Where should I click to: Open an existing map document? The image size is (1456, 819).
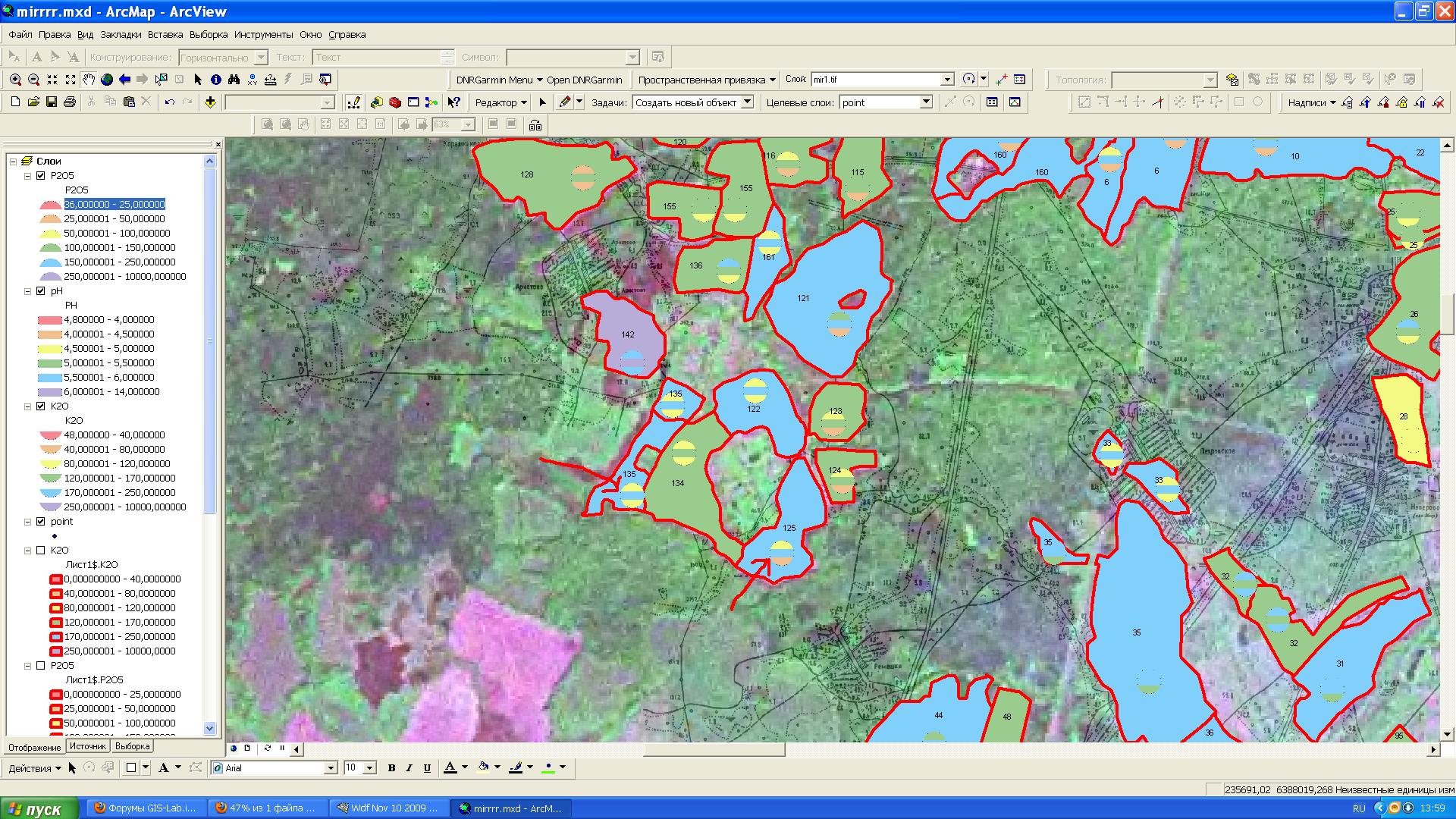(33, 102)
